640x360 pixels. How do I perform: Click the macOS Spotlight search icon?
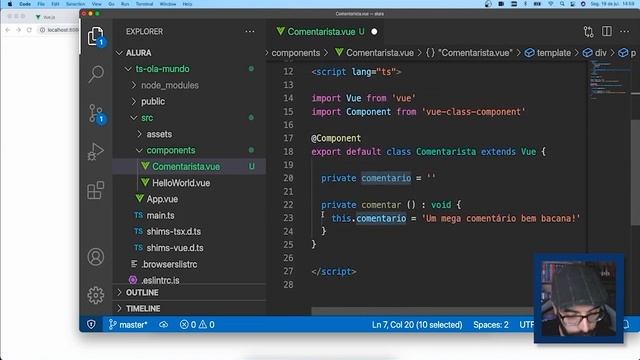tap(562, 4)
